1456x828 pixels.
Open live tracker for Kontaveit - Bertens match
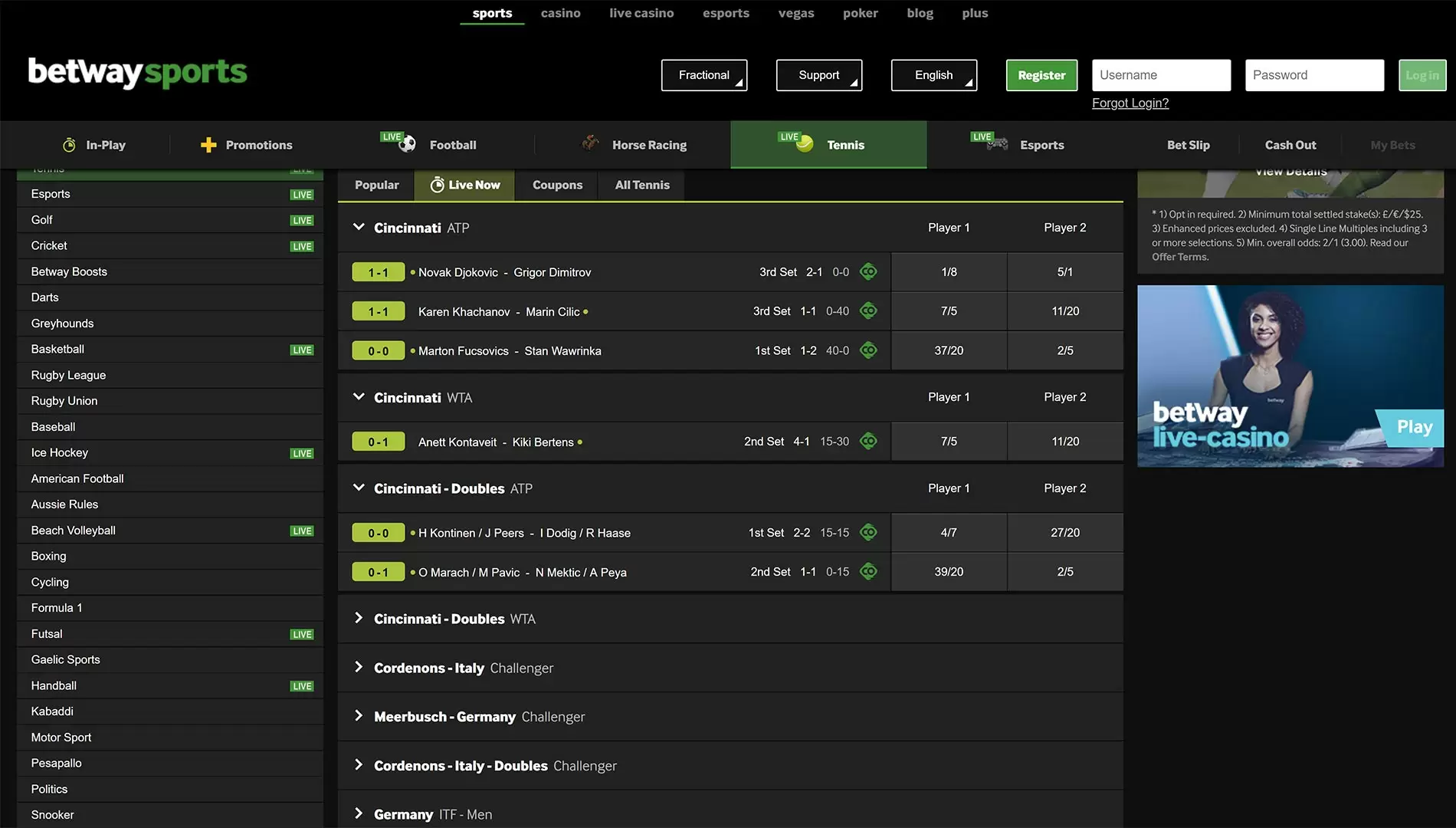868,441
